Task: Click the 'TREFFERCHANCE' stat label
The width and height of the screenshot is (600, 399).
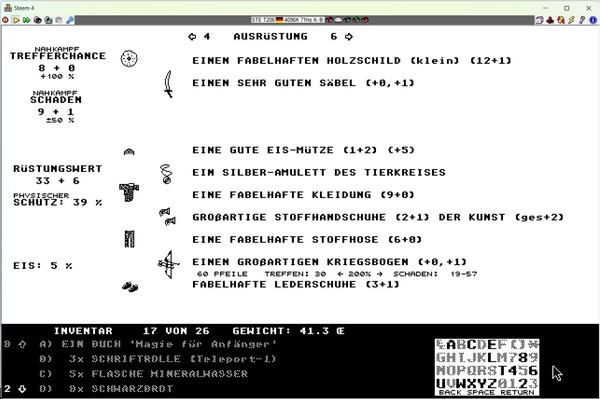Action: [58, 56]
